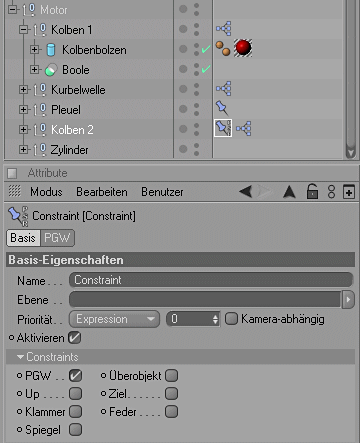Select the Constraint tag on Kolben 2
360x443 pixels.
coord(223,128)
